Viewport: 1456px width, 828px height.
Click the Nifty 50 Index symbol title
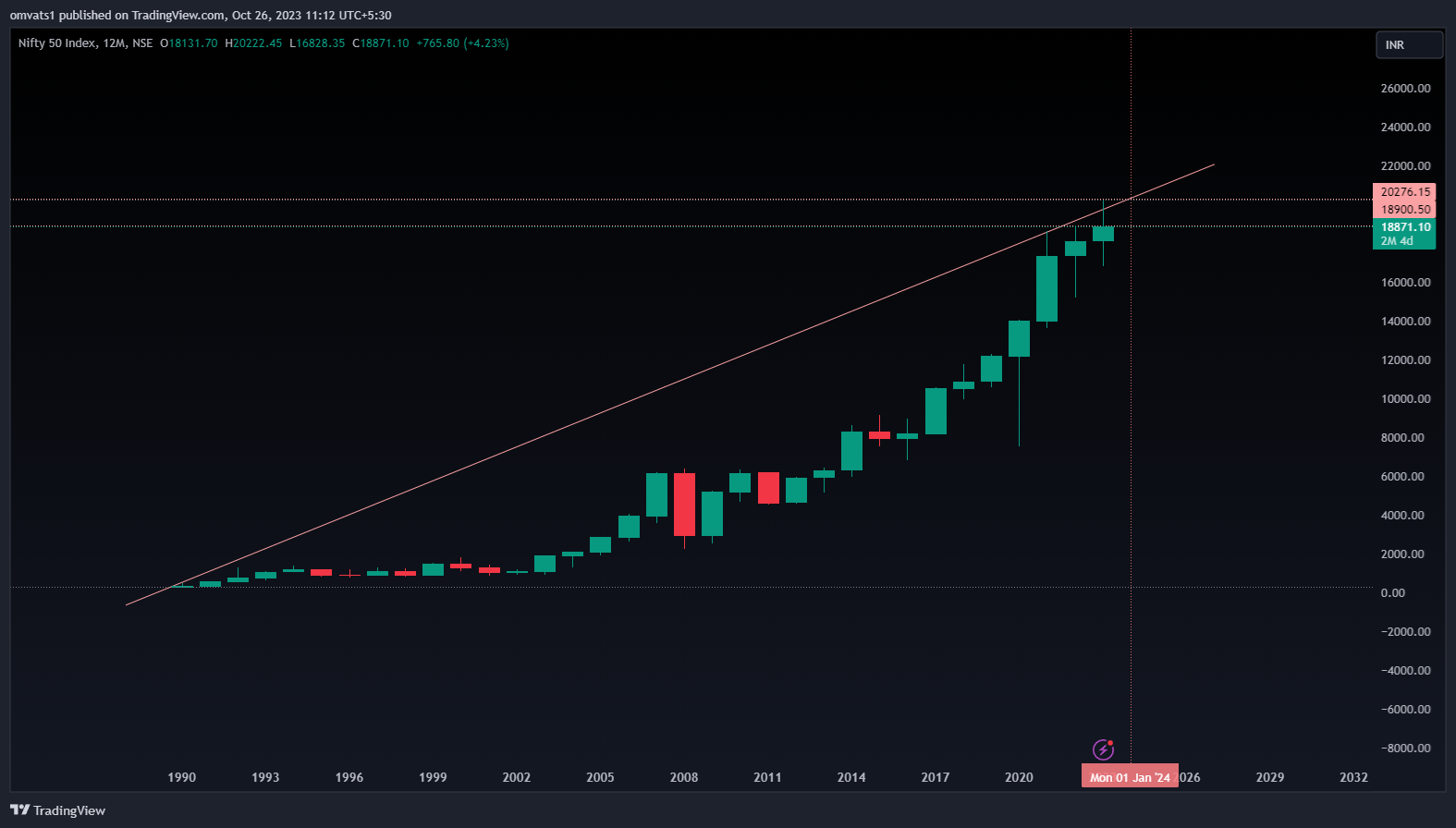[56, 43]
